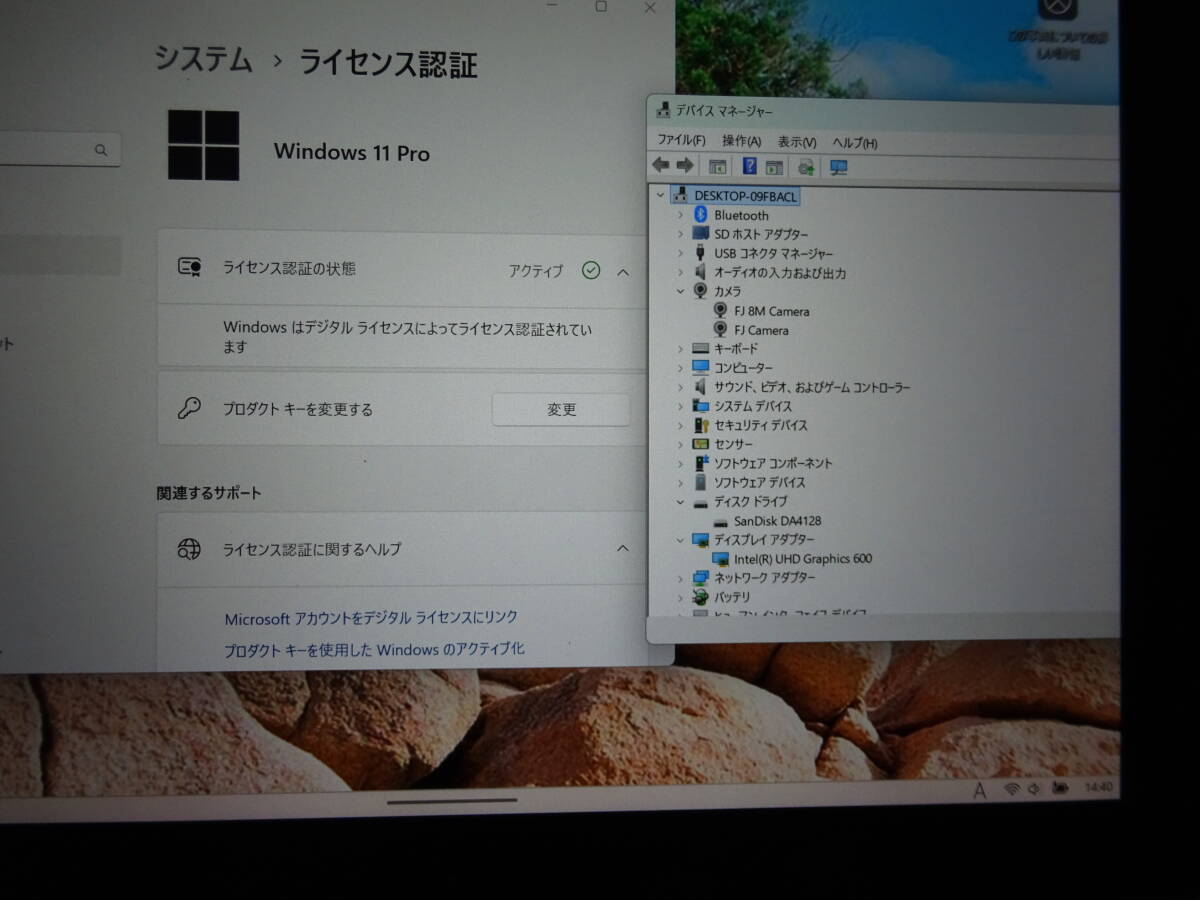This screenshot has width=1200, height=900.
Task: Click the 変更 button for product key
Action: [561, 409]
